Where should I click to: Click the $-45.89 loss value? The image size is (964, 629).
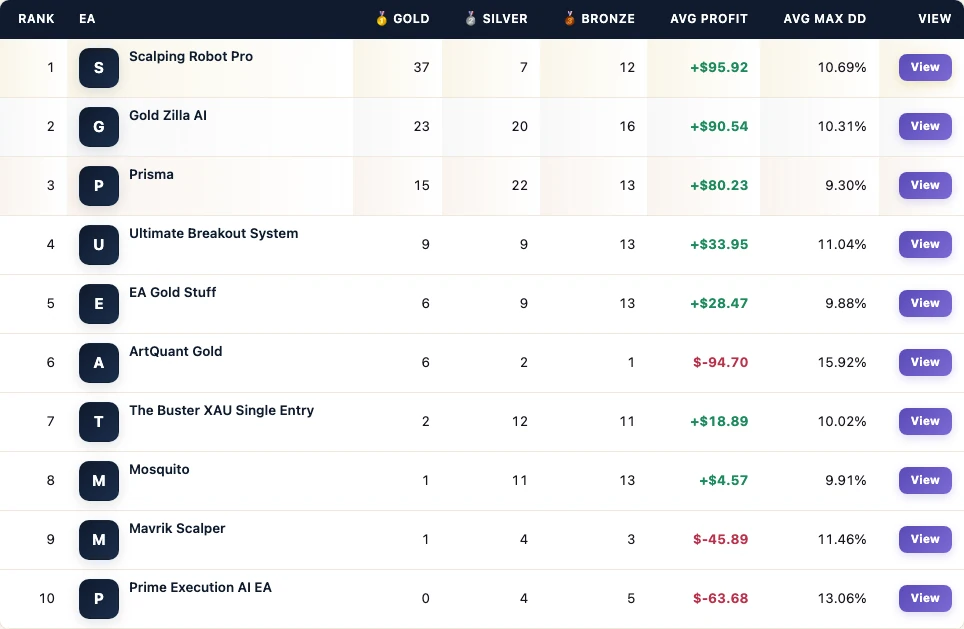click(721, 540)
